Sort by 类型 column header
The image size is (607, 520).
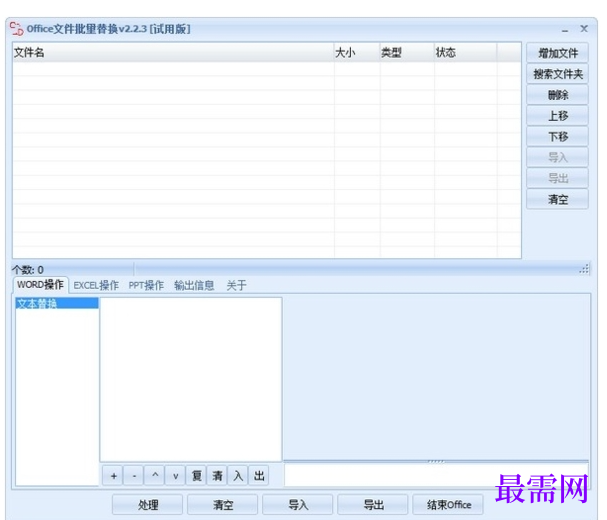point(407,52)
